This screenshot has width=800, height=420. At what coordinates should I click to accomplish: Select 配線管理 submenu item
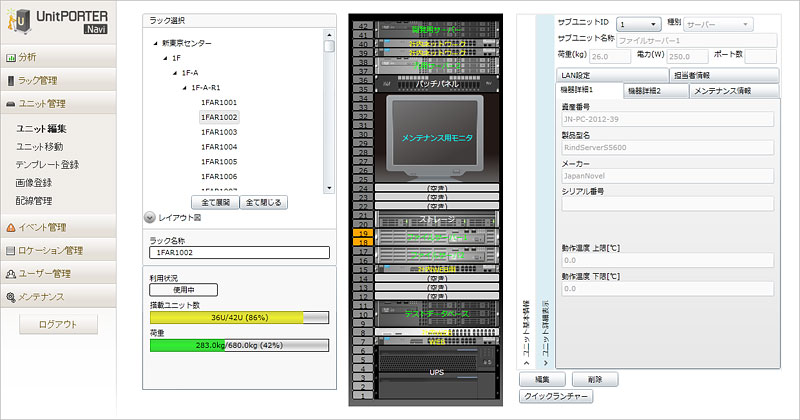(x=34, y=201)
